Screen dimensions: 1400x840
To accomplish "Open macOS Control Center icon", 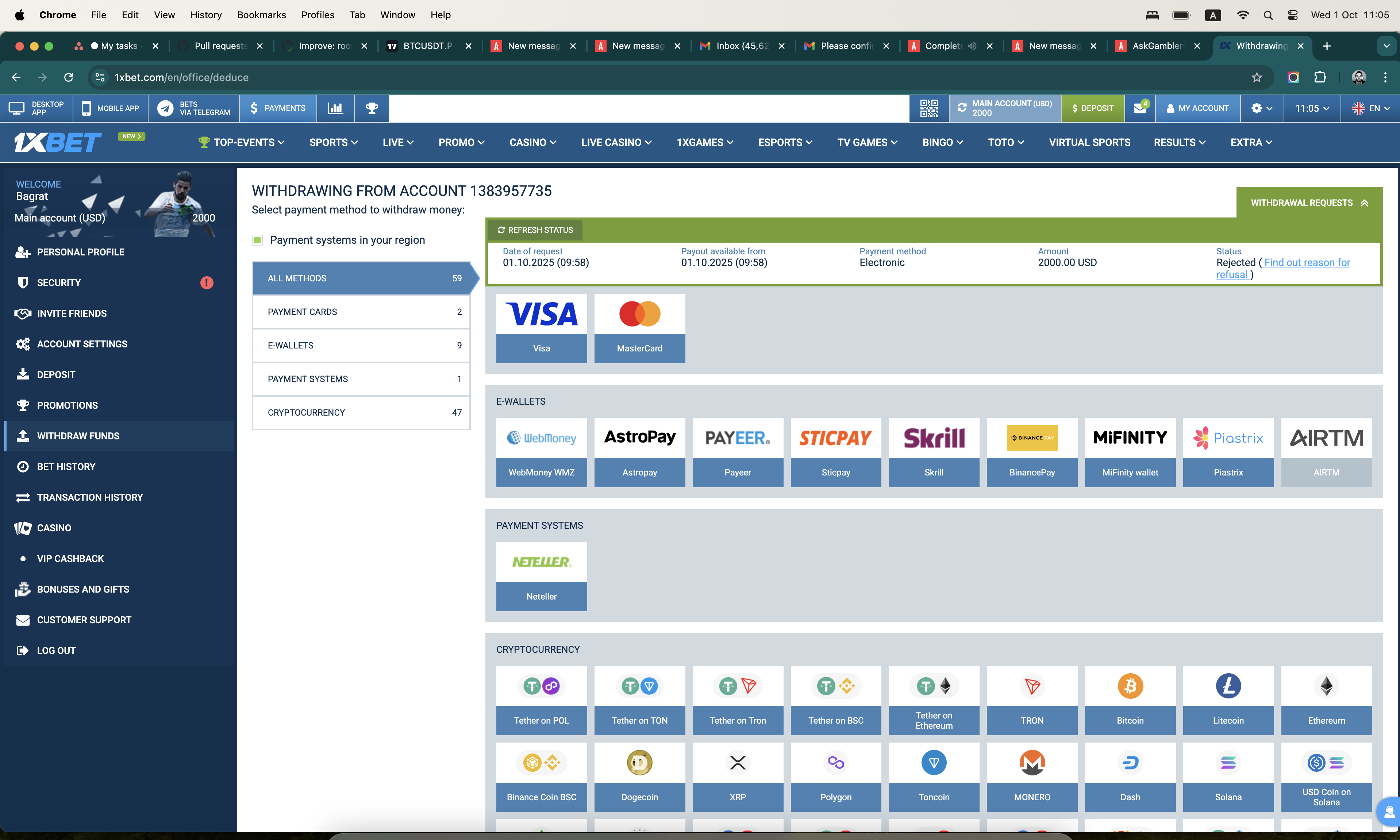I will point(1292,15).
